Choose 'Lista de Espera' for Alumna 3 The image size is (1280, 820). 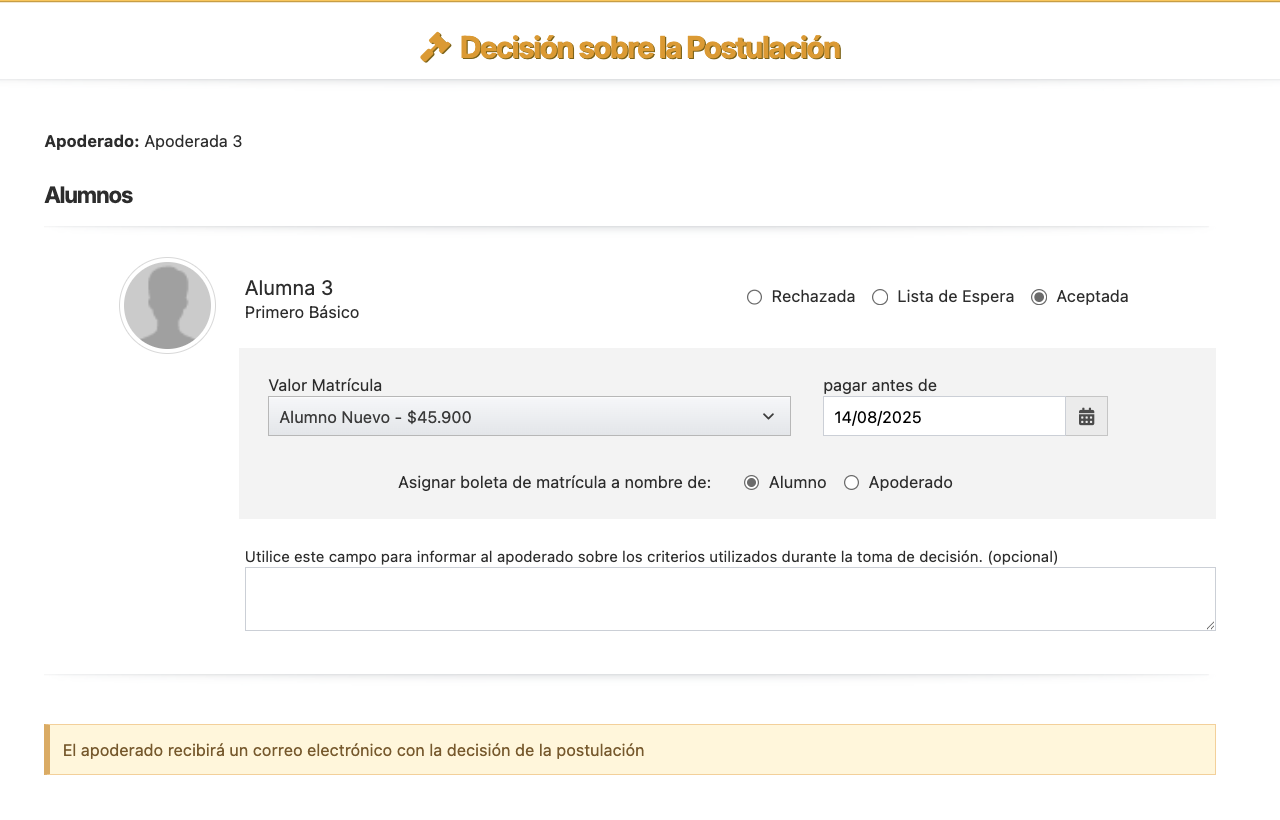coord(880,297)
